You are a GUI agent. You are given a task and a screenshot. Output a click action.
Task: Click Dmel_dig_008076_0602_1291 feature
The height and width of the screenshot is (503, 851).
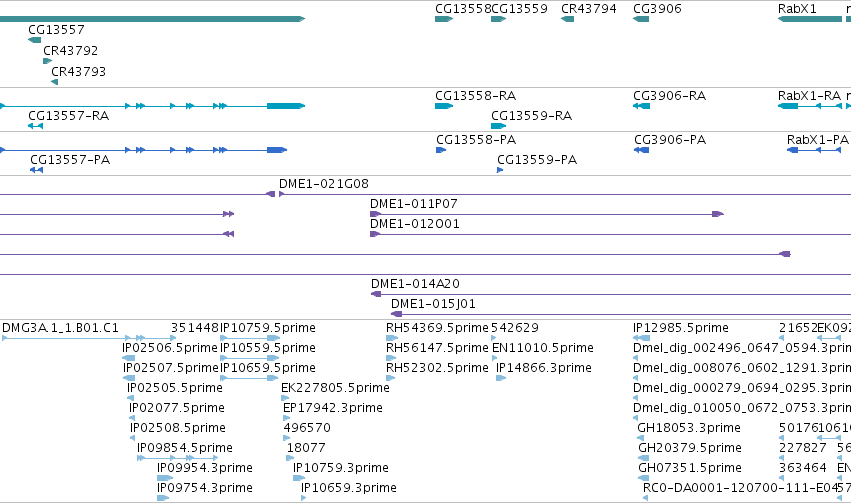click(x=636, y=378)
